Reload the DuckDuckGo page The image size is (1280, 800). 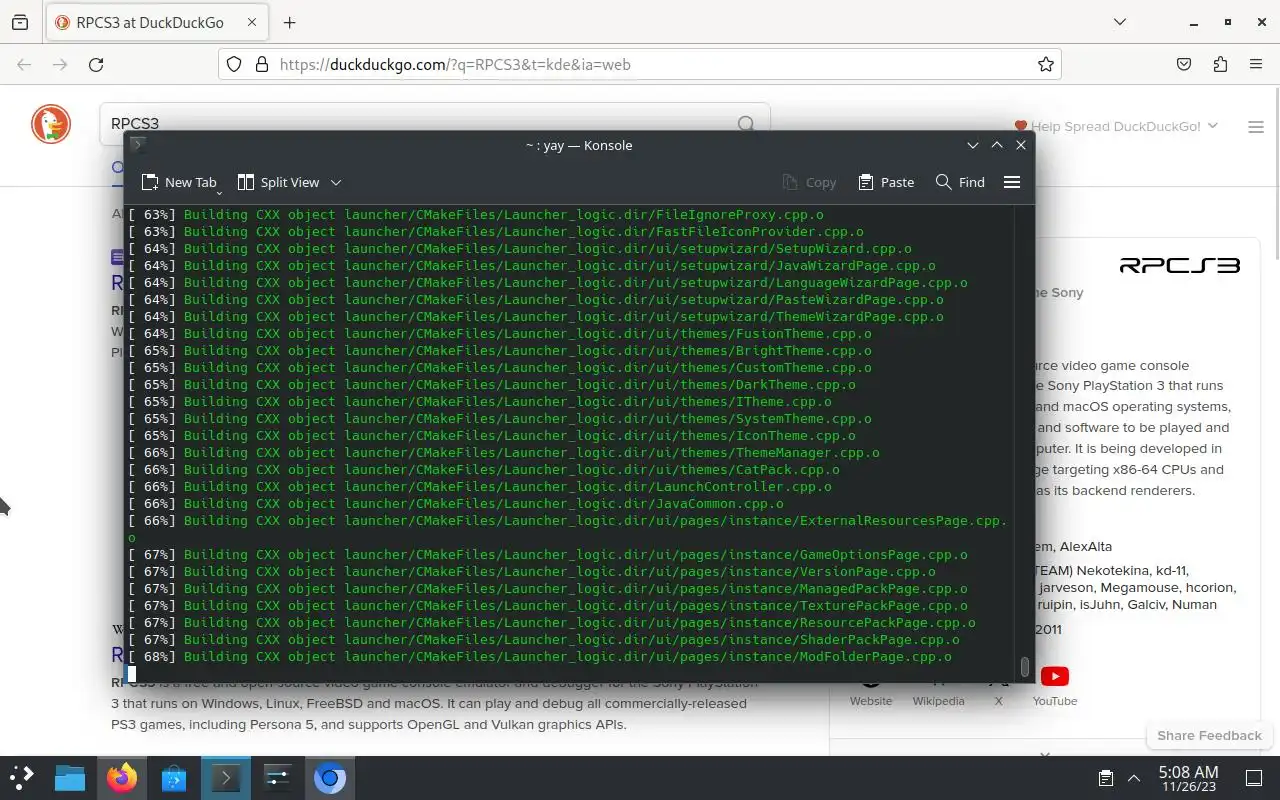pyautogui.click(x=96, y=64)
